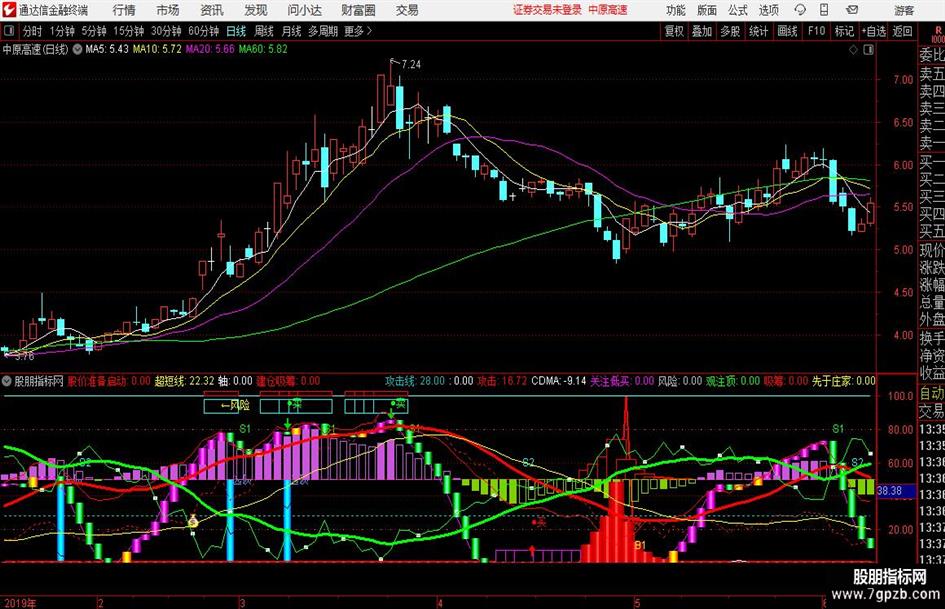Image resolution: width=945 pixels, height=609 pixels.
Task: Select the 日线 daily chart tab
Action: pos(236,31)
